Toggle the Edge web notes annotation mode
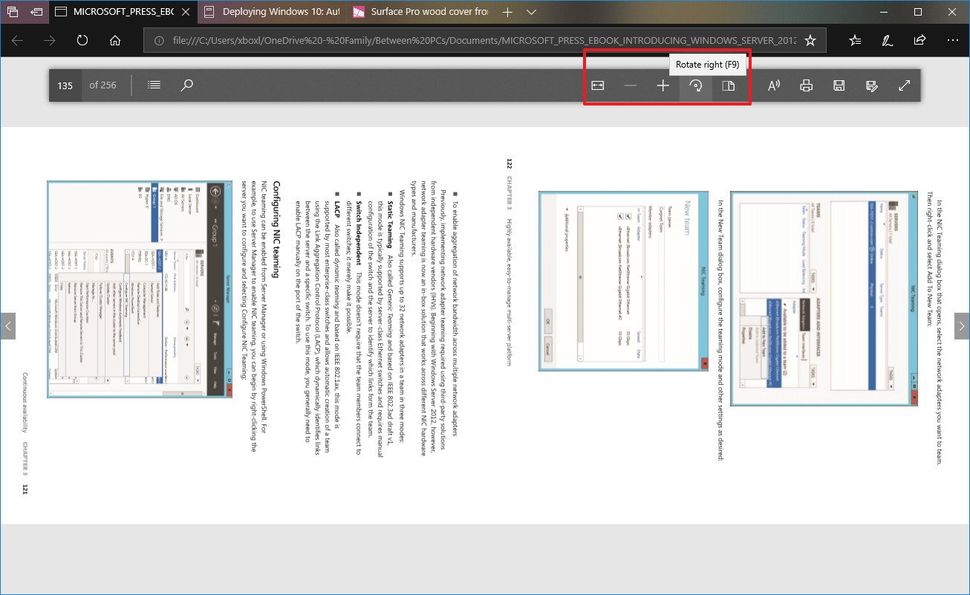The image size is (970, 595). (889, 40)
